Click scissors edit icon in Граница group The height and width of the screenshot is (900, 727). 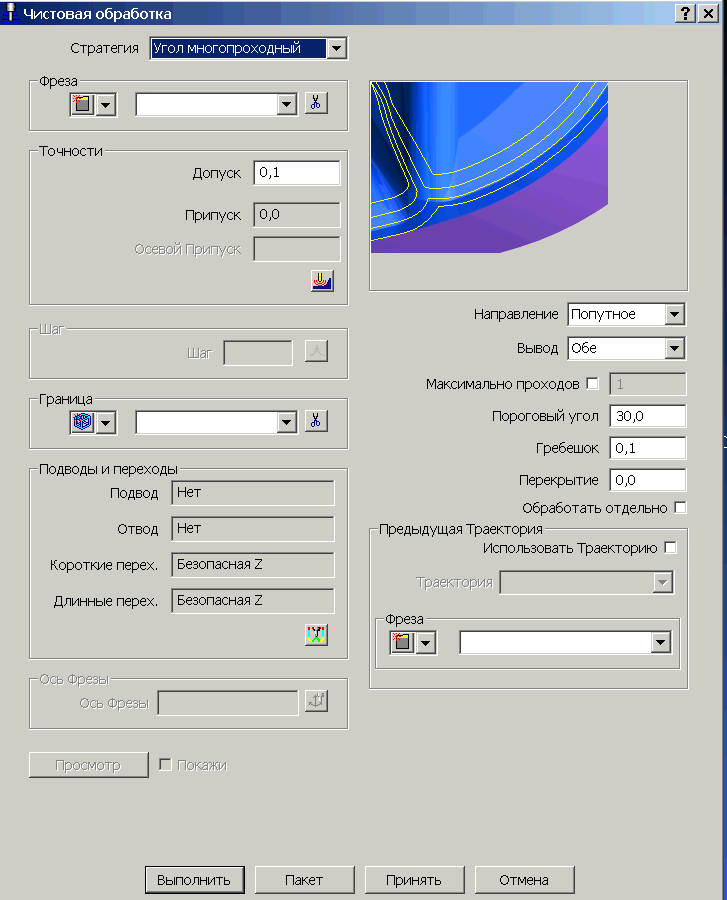tap(316, 421)
